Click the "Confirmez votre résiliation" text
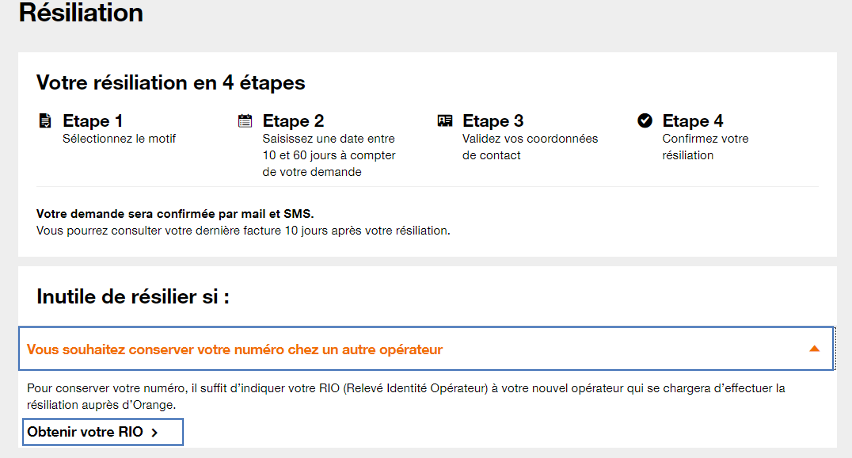Viewport: 852px width, 458px height. (x=705, y=147)
